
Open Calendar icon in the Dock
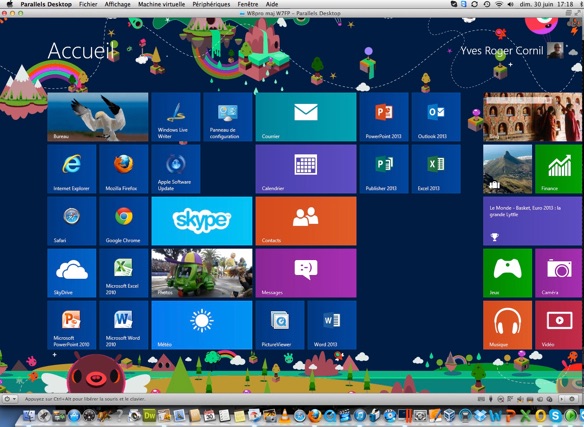click(x=209, y=416)
